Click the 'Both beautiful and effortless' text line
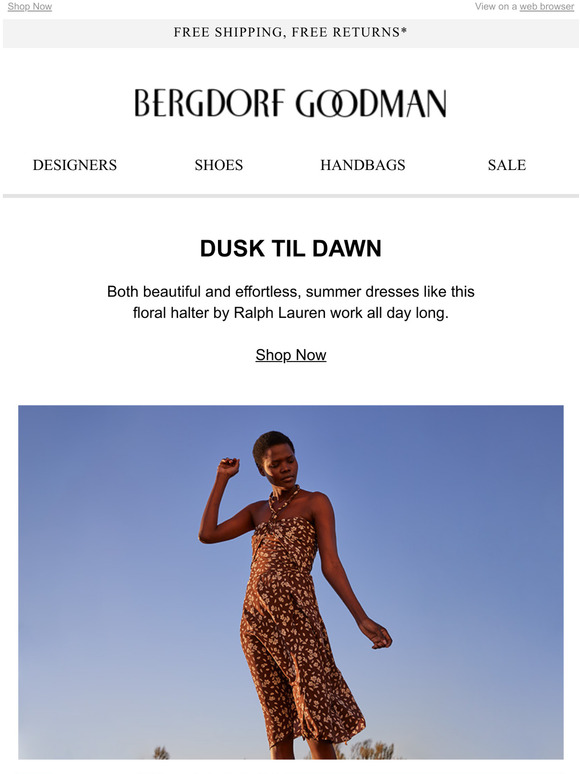 [291, 292]
